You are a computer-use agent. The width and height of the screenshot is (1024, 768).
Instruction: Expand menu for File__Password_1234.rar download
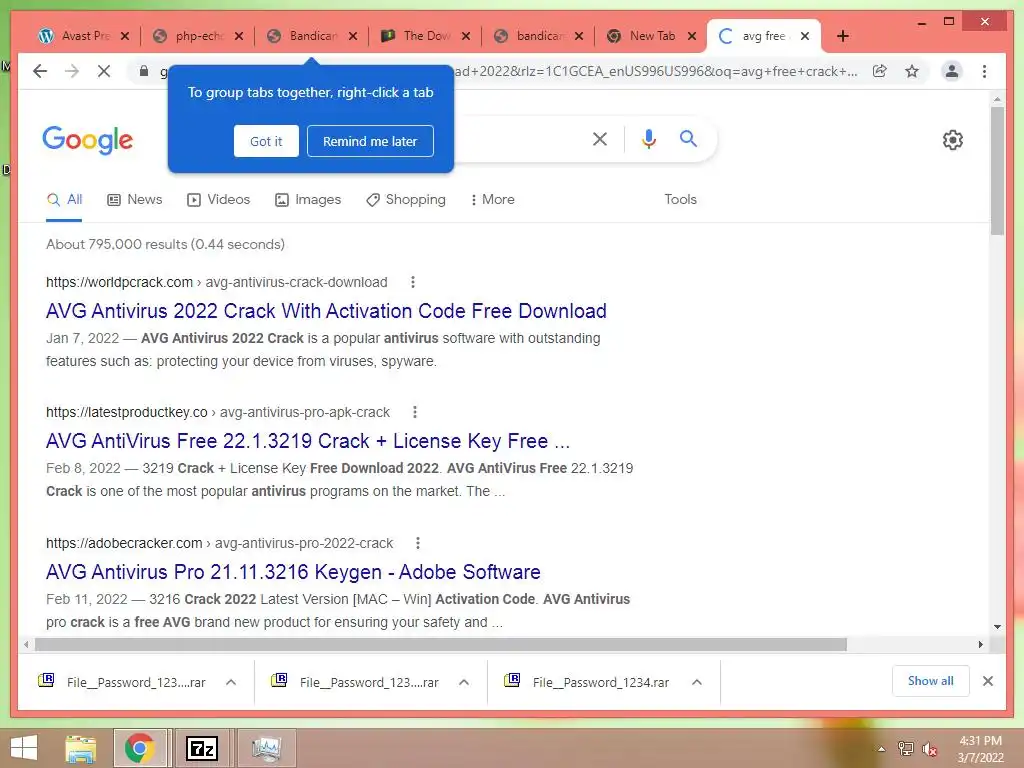point(697,682)
